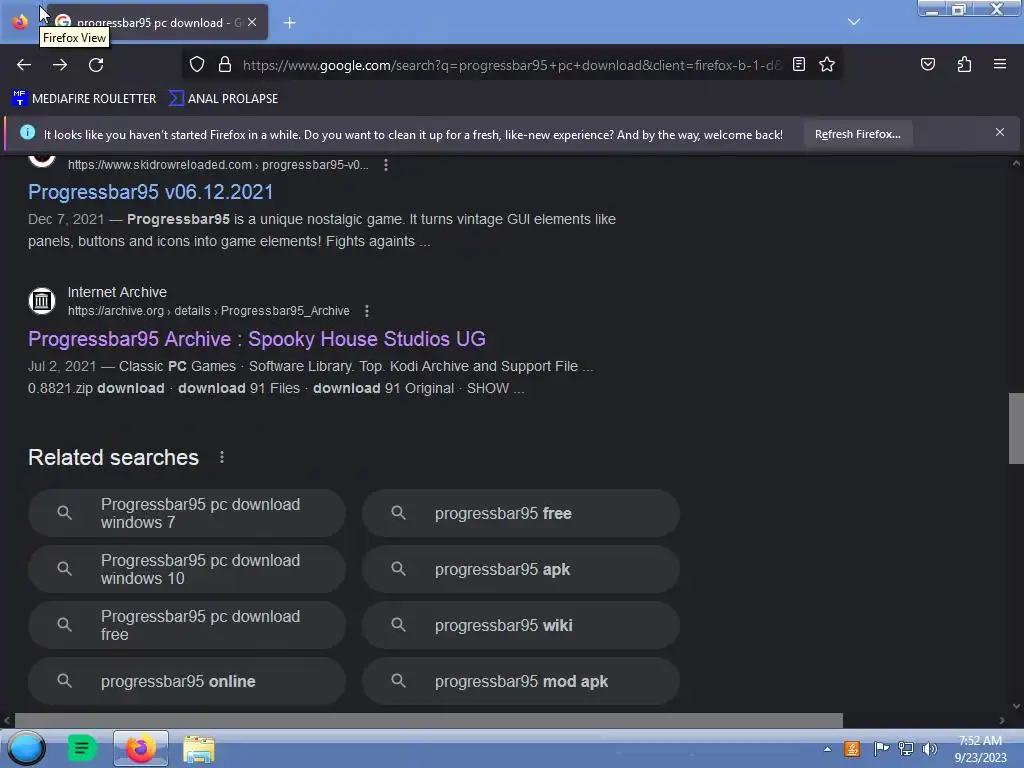
Task: Go forward one page
Action: point(60,65)
